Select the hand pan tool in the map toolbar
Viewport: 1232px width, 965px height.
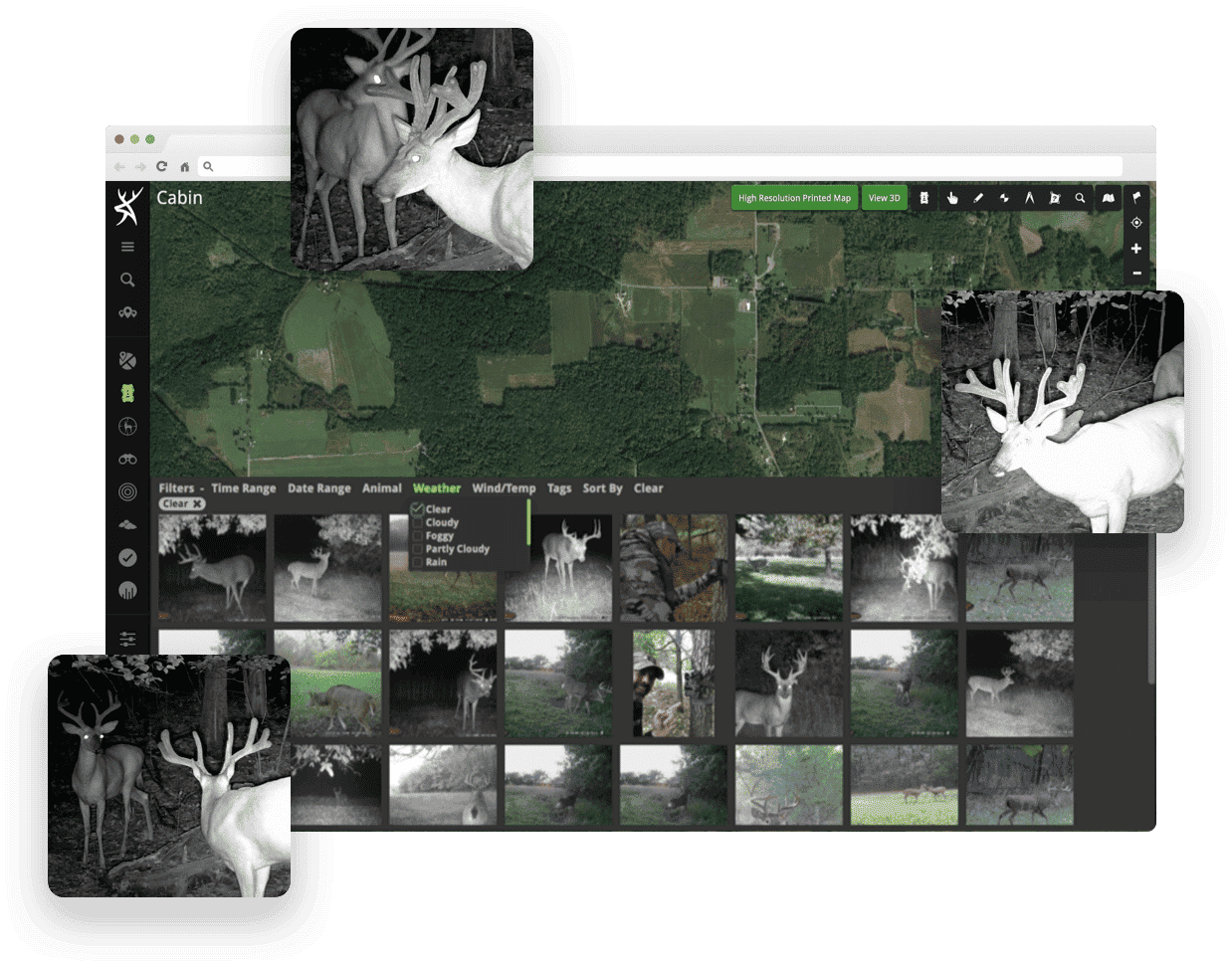point(952,198)
